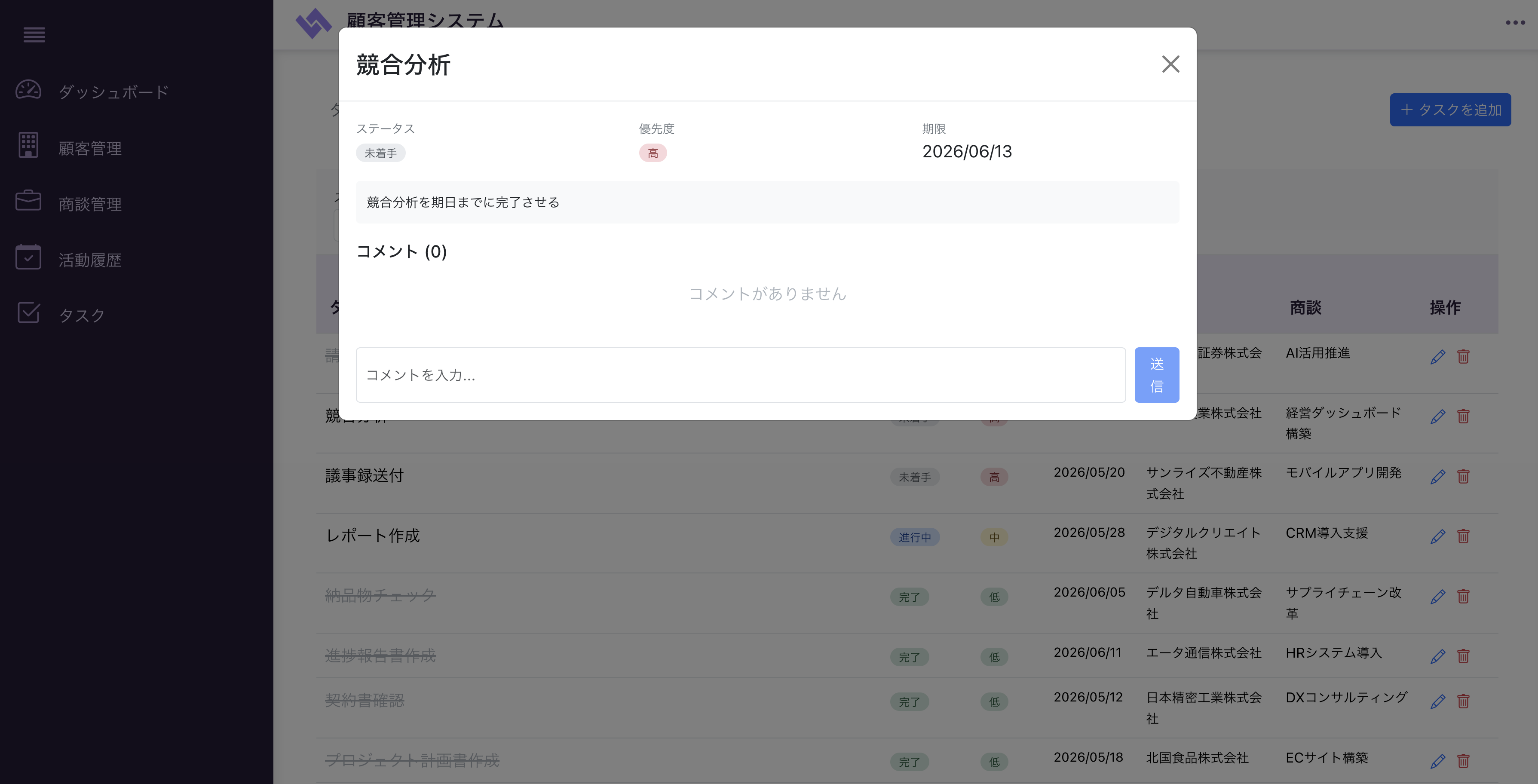
Task: Click the deal ECサイト構築
Action: click(x=1327, y=758)
